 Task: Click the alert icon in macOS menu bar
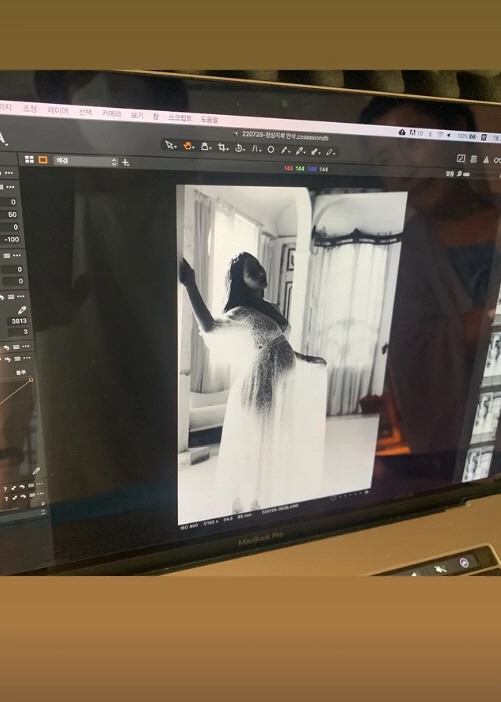coord(402,132)
